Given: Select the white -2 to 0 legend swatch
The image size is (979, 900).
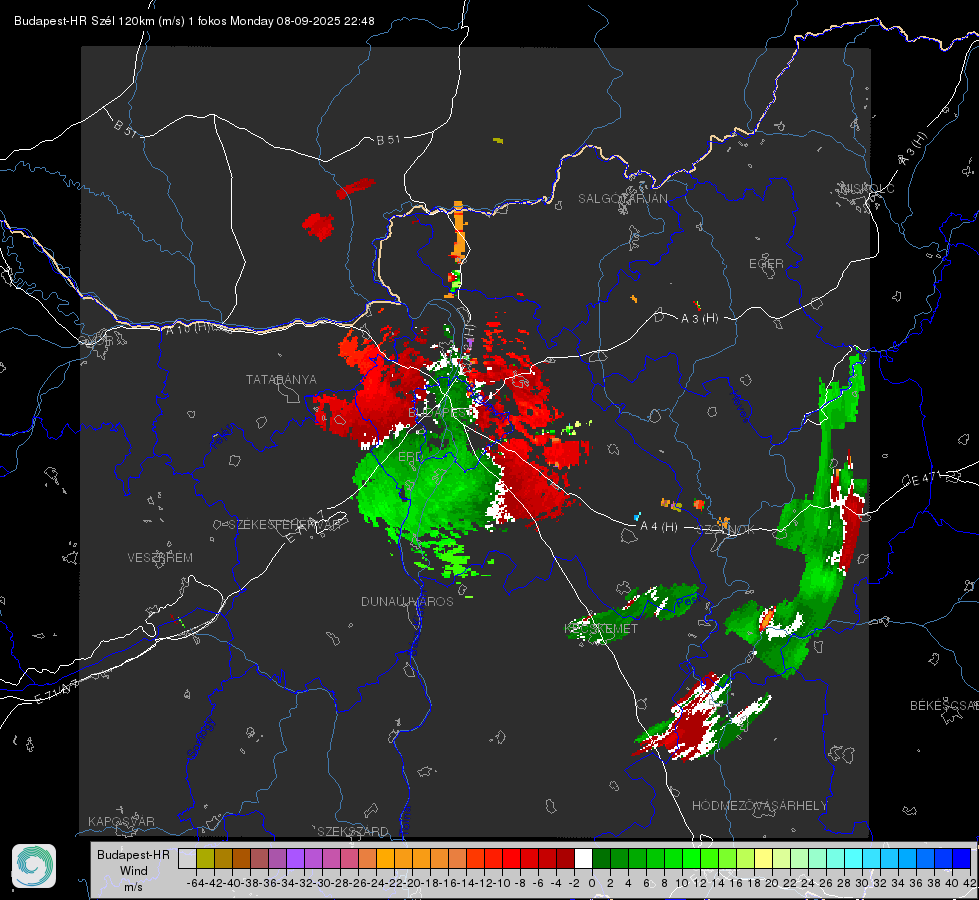Looking at the screenshot, I should click(x=583, y=859).
